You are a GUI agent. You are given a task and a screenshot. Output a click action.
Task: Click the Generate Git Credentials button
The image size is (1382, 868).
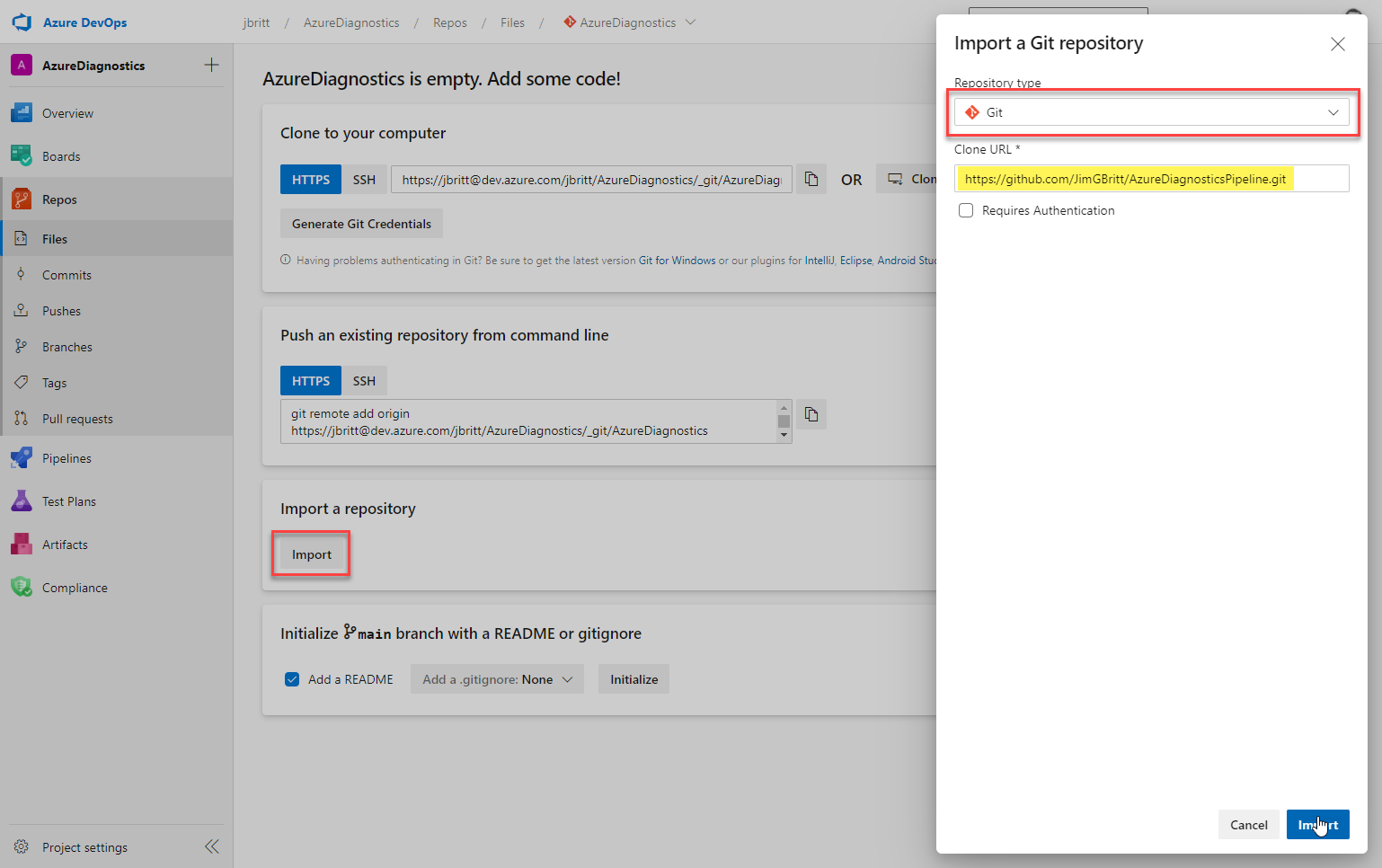click(x=361, y=224)
